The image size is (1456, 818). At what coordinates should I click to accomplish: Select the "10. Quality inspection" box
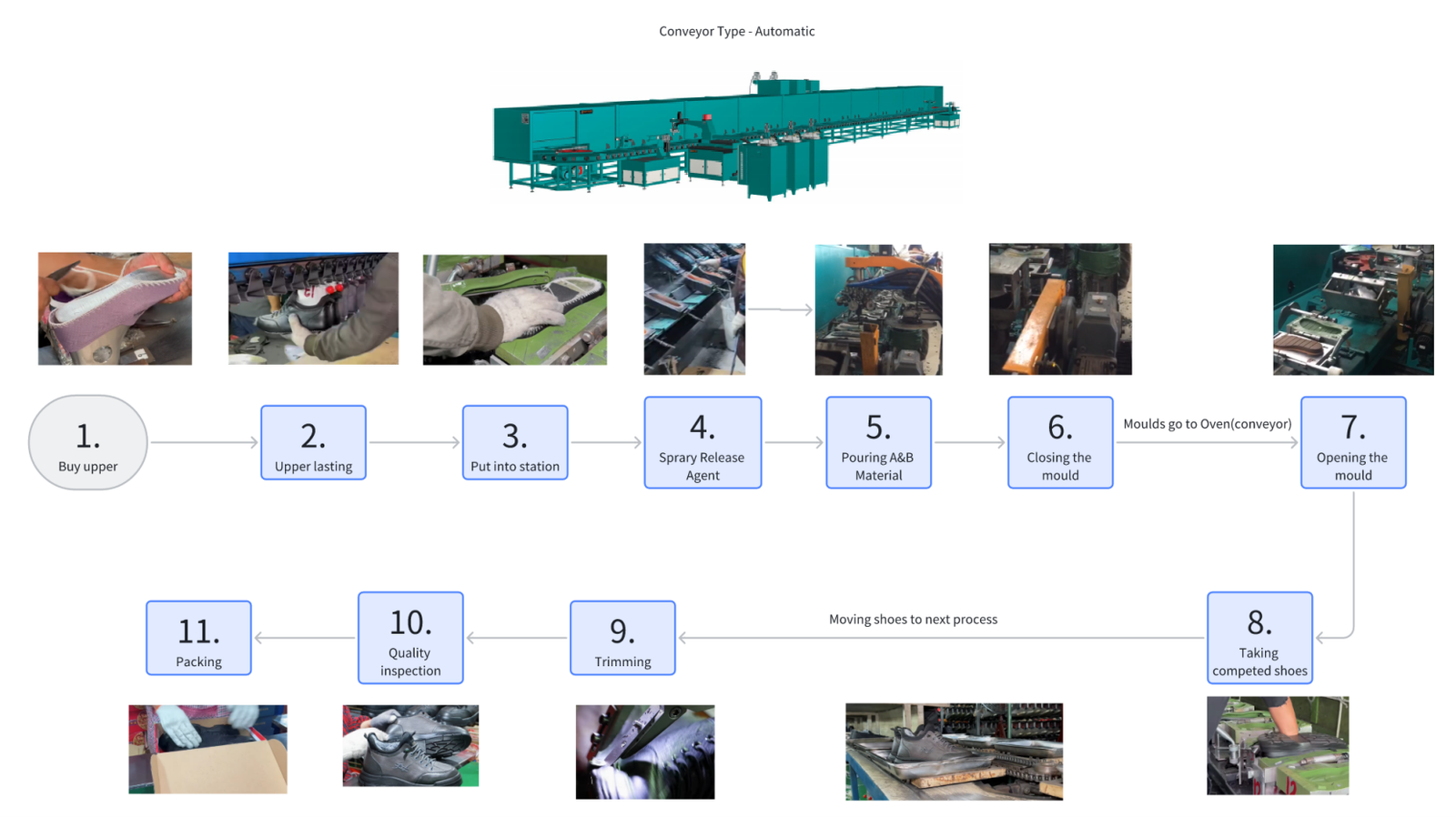410,638
